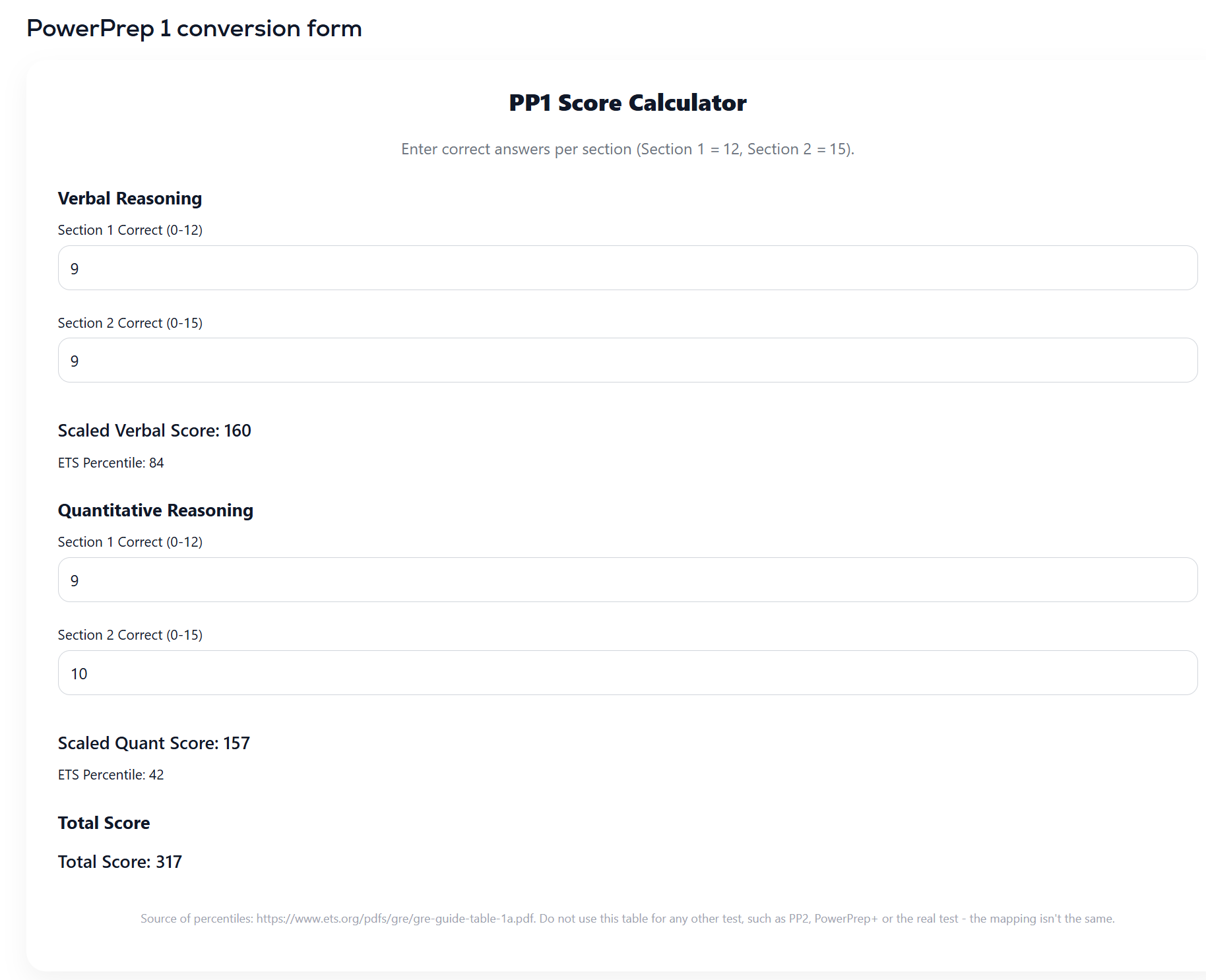Click the 'Scaled Verbal Score: 160' result
Viewport: 1206px width, 980px height.
point(154,431)
